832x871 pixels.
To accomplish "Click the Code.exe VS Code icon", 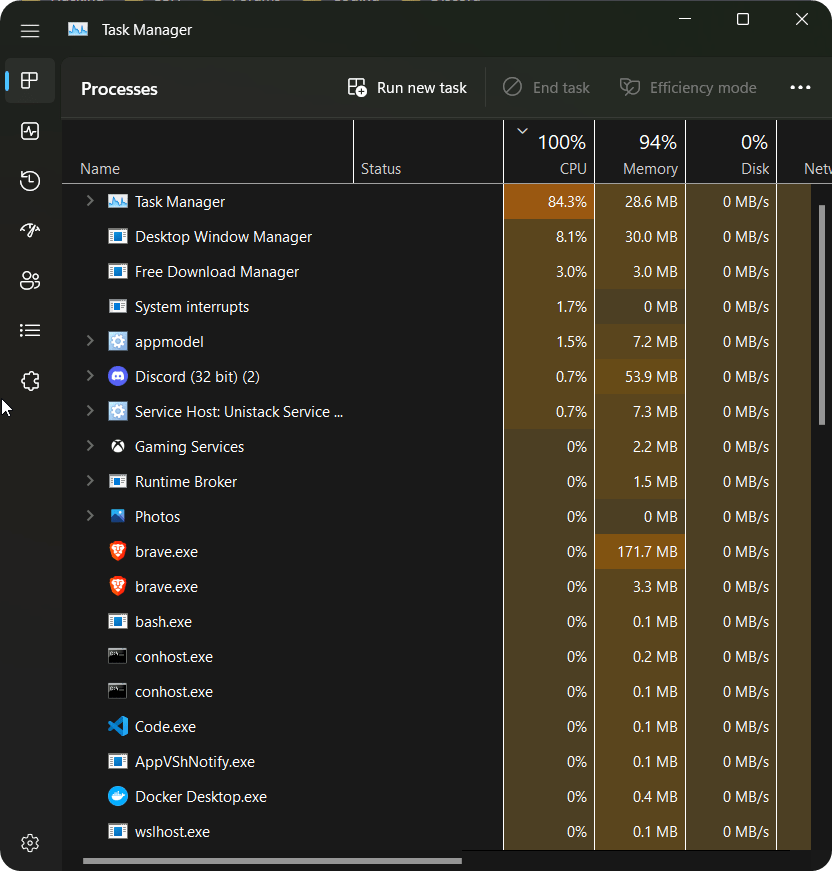I will point(118,727).
